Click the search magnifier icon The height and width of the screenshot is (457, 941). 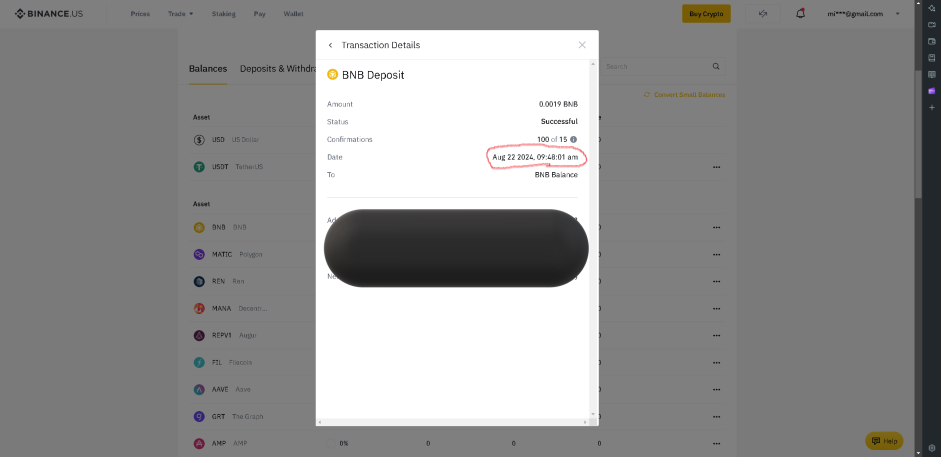coord(716,67)
